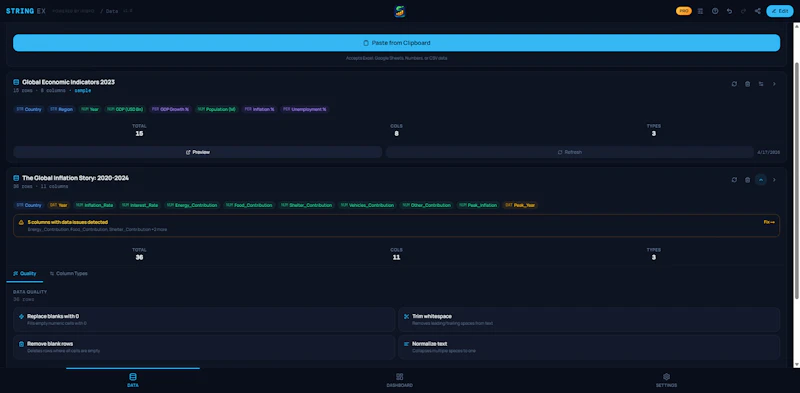This screenshot has width=800, height=393.
Task: Click dataset icon beside Global Economic Indicators 2023
Action: tap(16, 82)
